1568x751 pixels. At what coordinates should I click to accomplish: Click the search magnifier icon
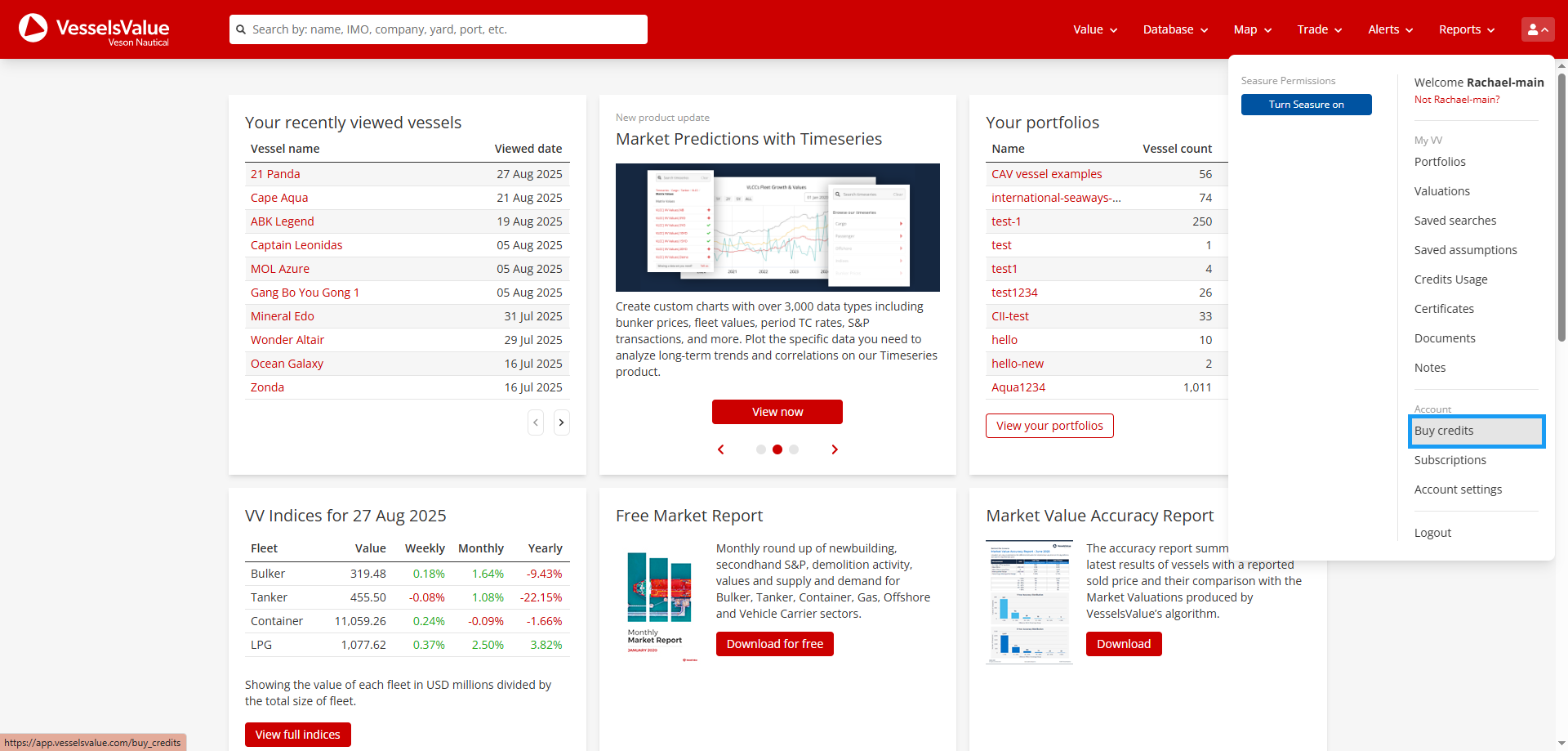coord(241,29)
